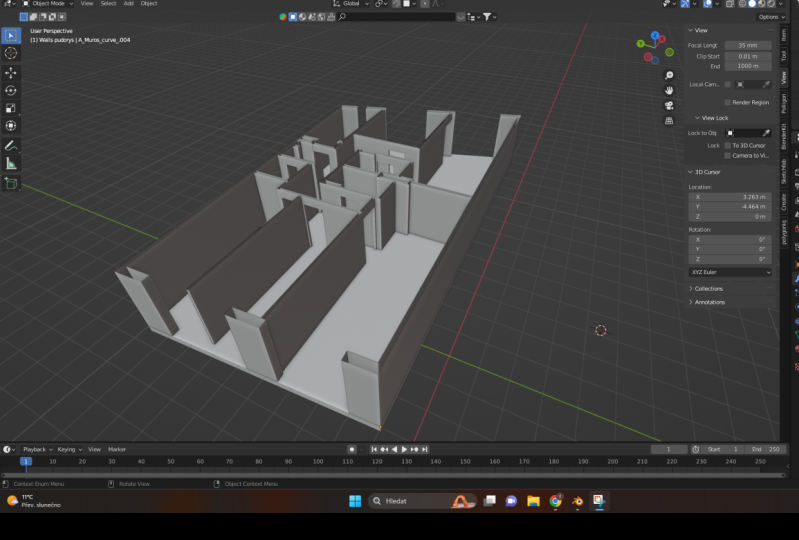
Task: Activate the Transform tool
Action: point(11,125)
